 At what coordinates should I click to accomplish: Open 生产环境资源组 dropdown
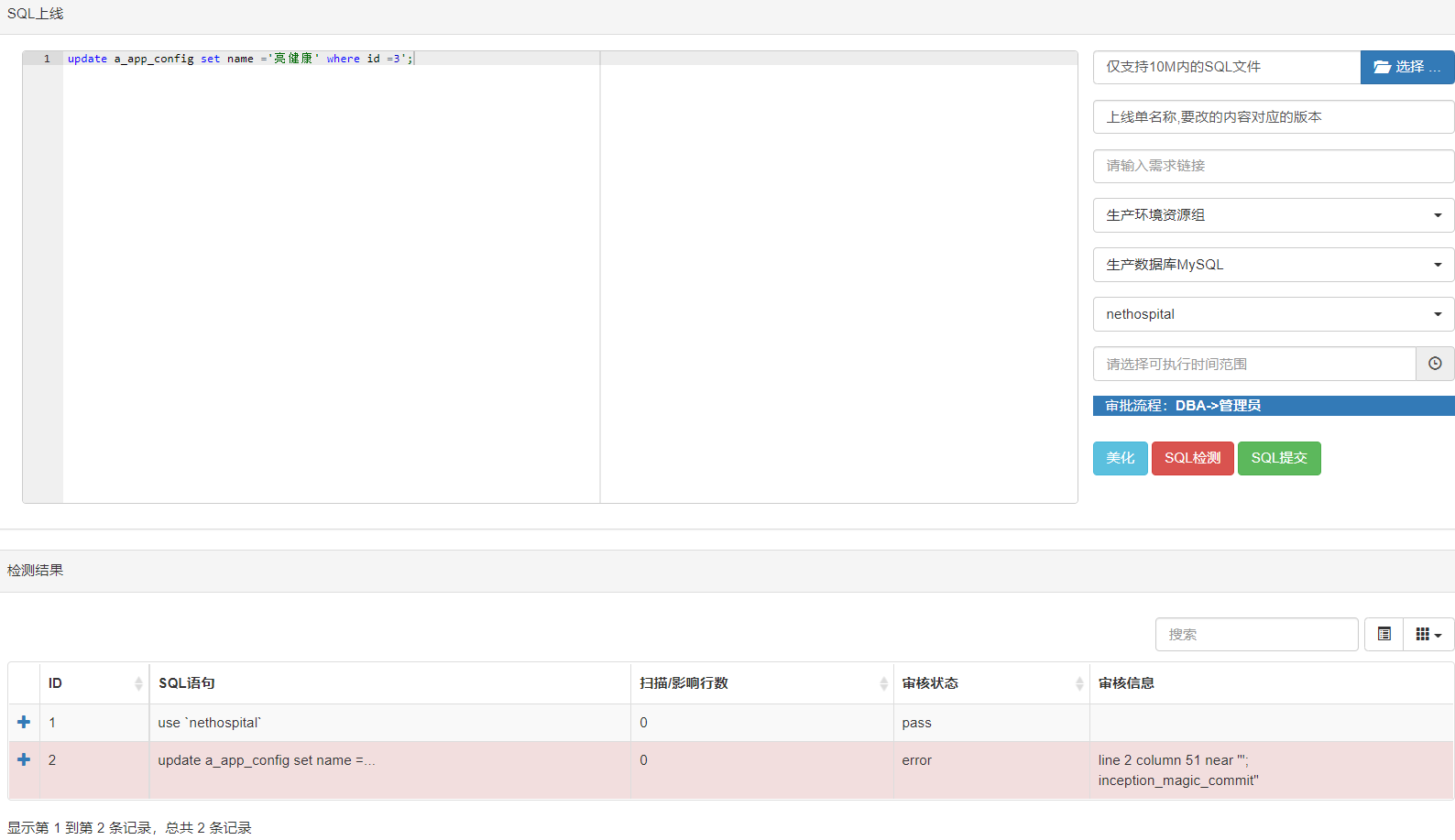click(1273, 215)
